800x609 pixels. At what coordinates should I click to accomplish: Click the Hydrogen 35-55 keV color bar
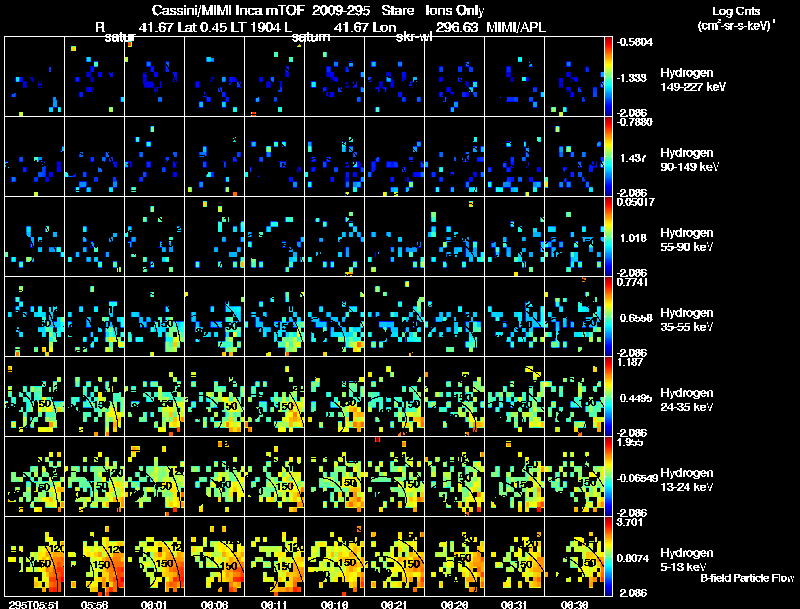(608, 317)
